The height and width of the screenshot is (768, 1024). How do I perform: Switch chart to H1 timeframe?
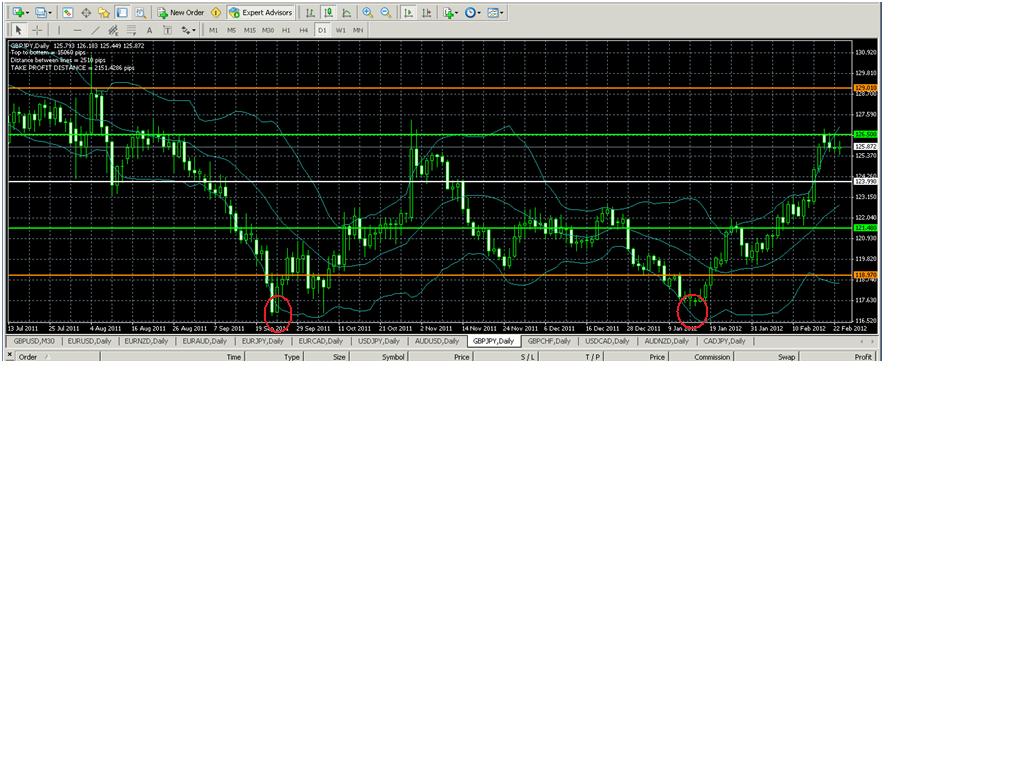tap(286, 30)
